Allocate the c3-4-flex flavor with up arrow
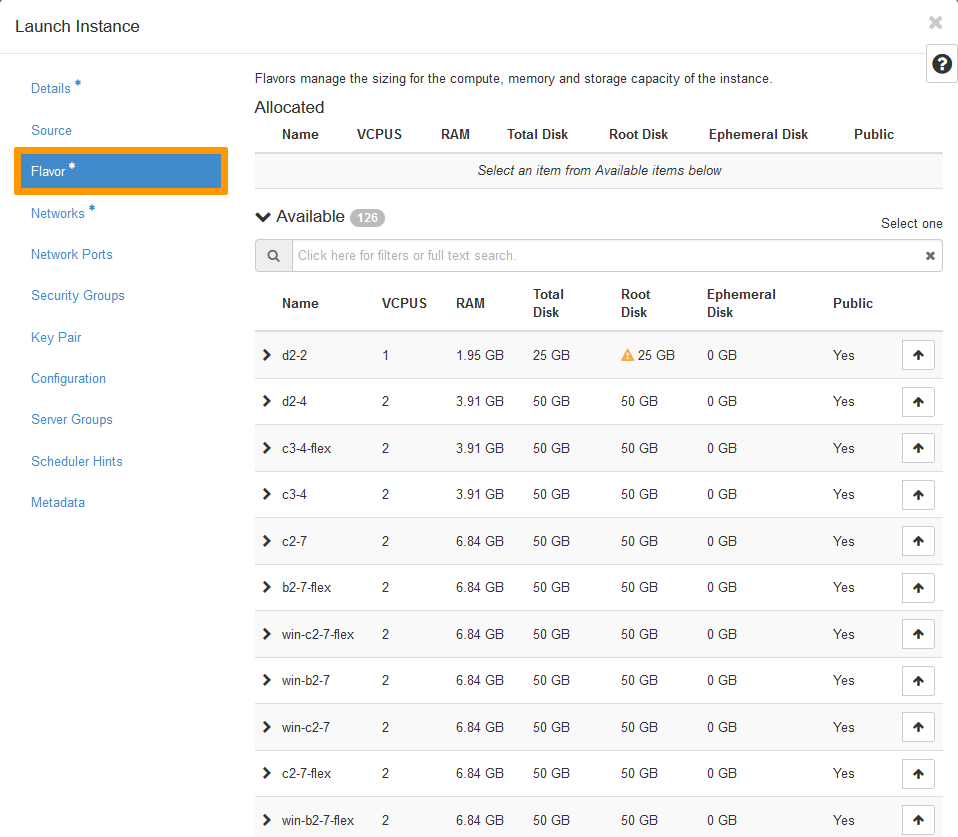Viewport: 958px width, 837px height. coord(917,448)
